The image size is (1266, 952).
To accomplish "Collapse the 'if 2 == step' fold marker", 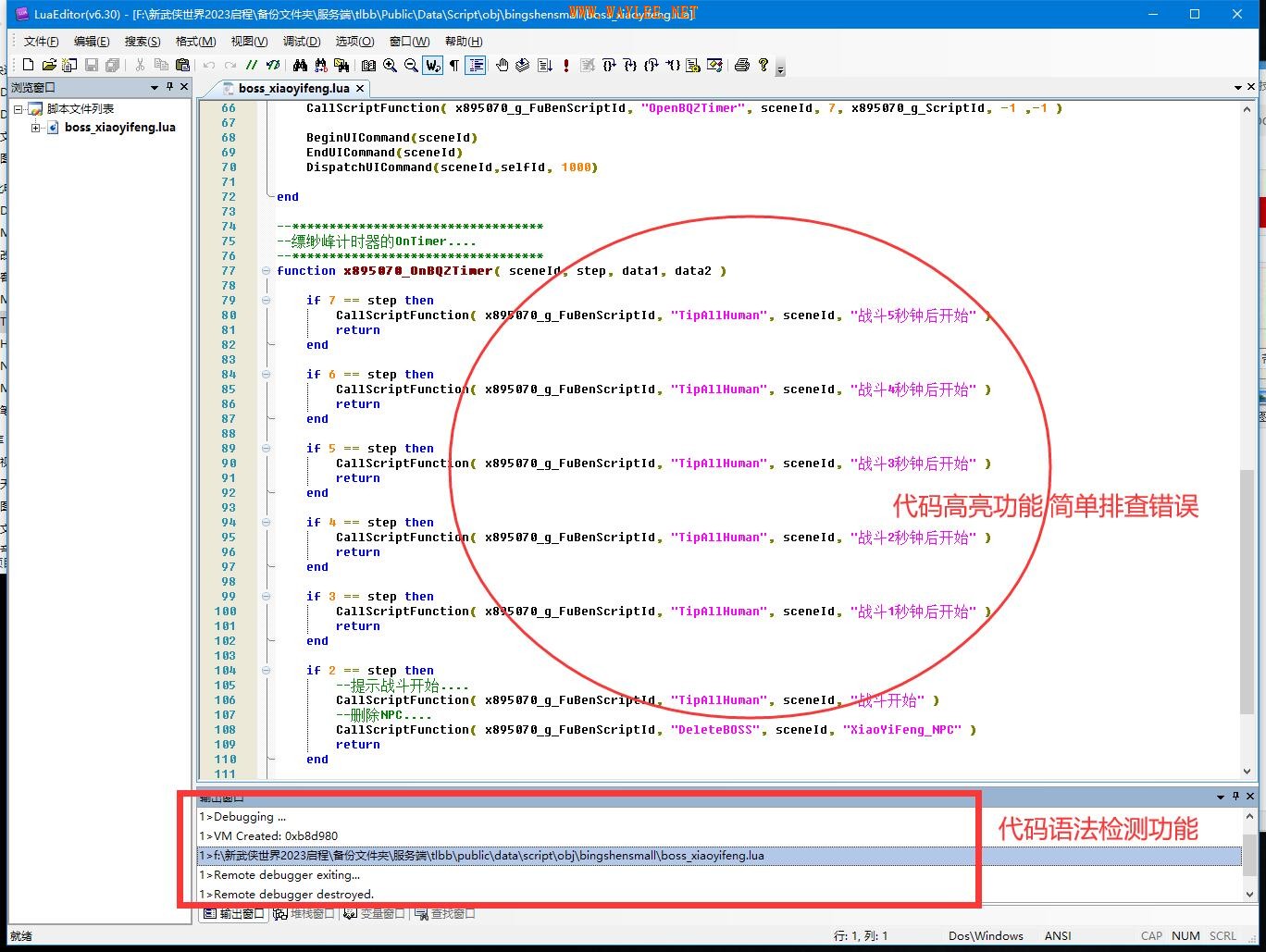I will point(267,671).
